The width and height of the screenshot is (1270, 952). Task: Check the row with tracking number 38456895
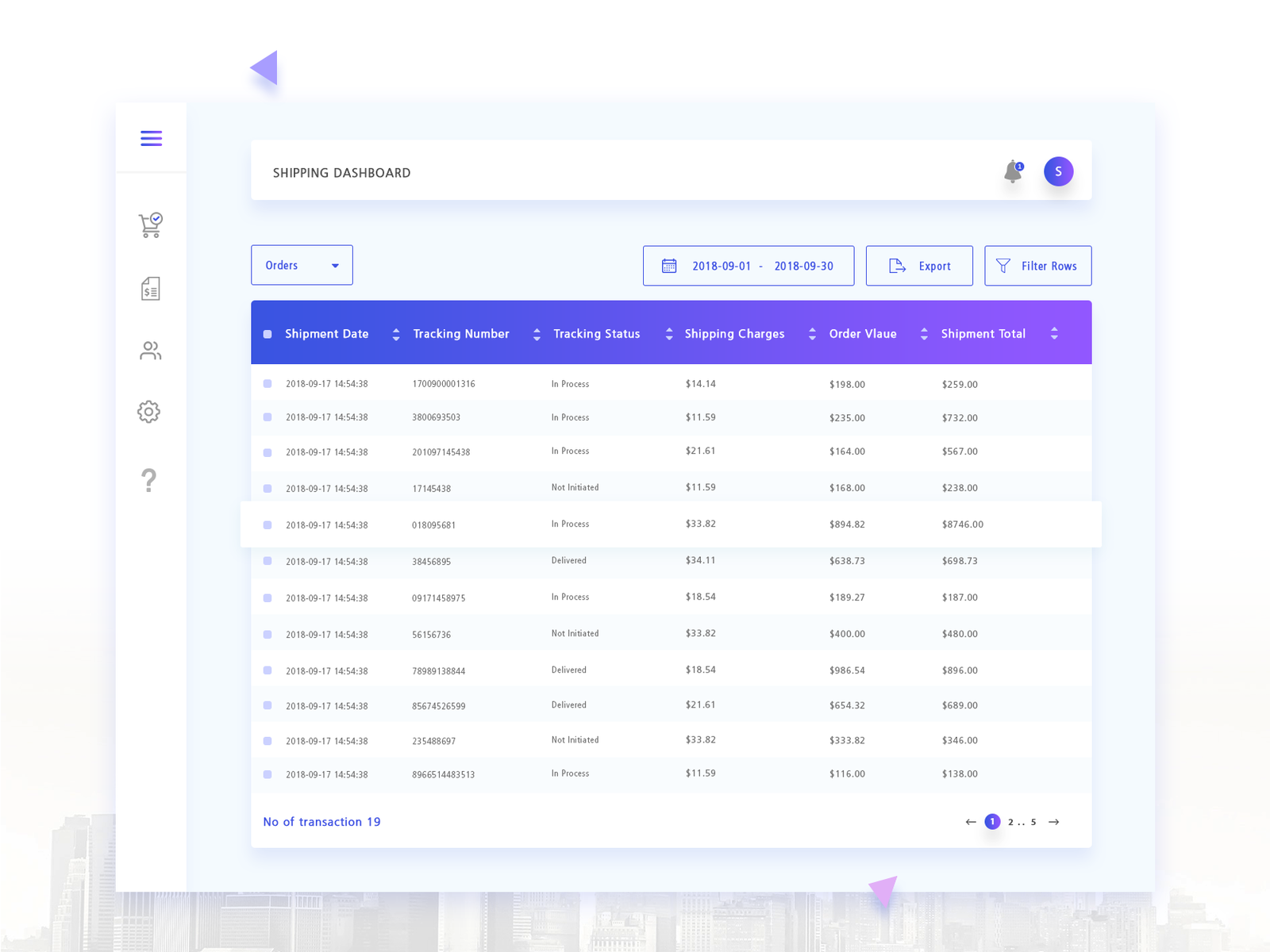click(267, 561)
